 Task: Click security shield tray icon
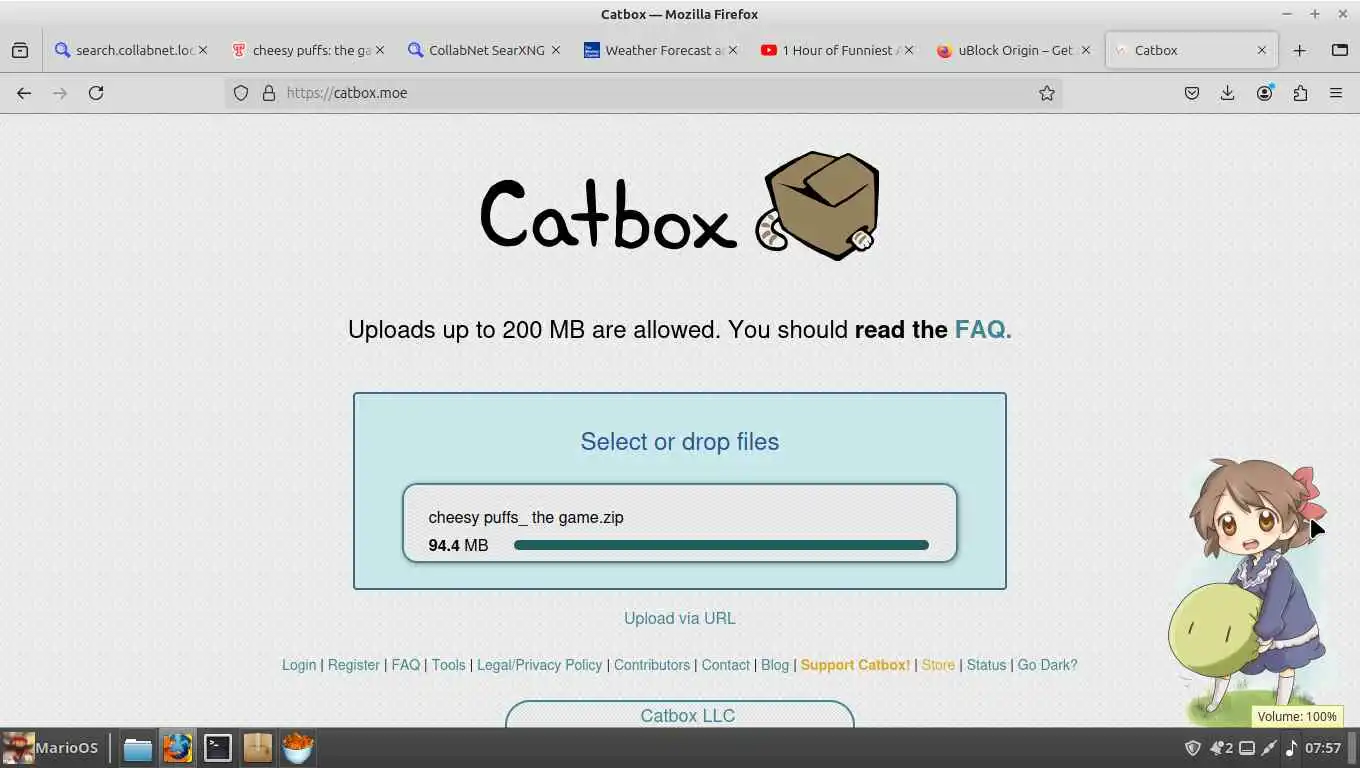click(x=1192, y=748)
